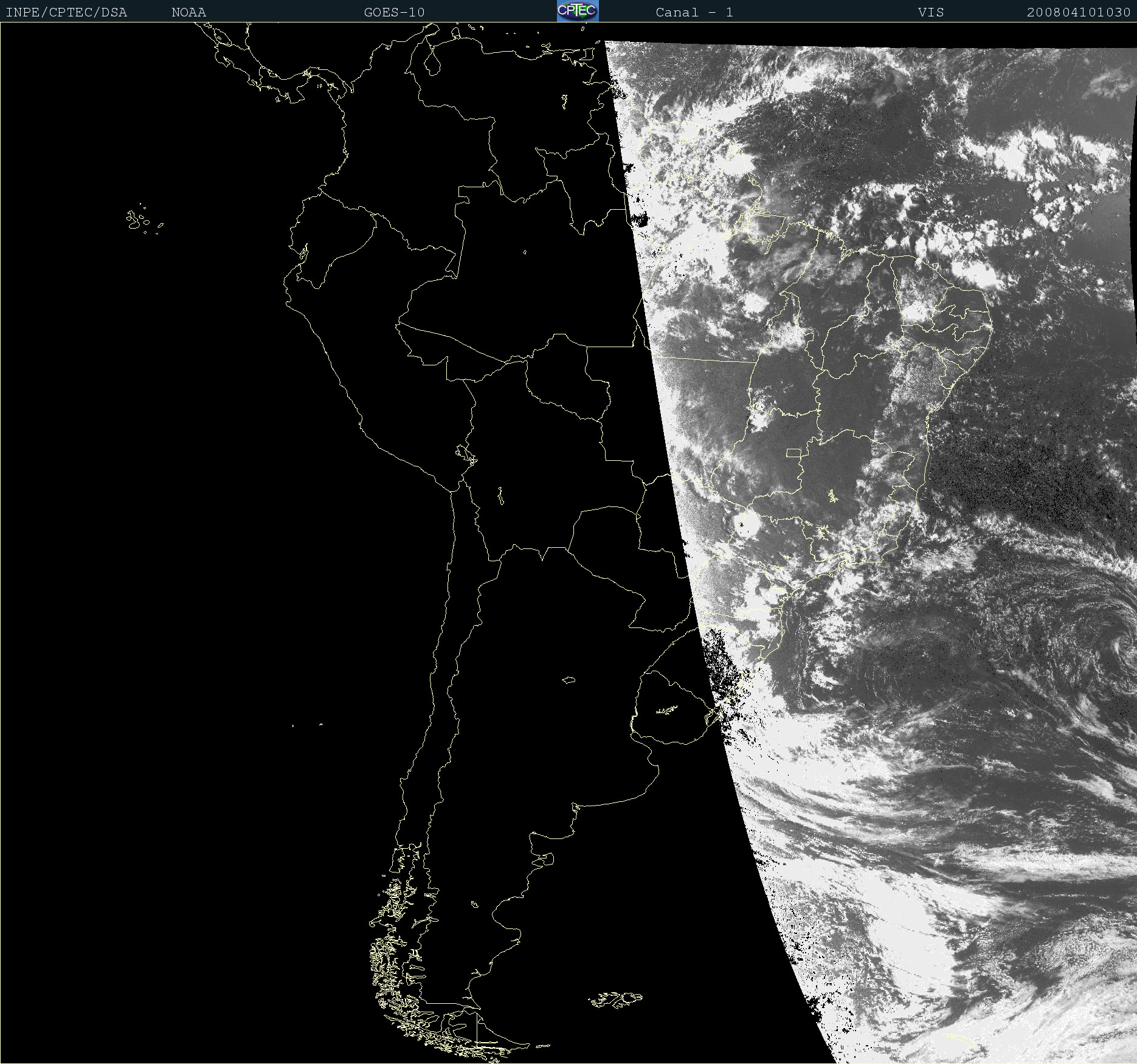Click the VIS channel label
Image resolution: width=1137 pixels, height=1064 pixels.
pos(931,12)
